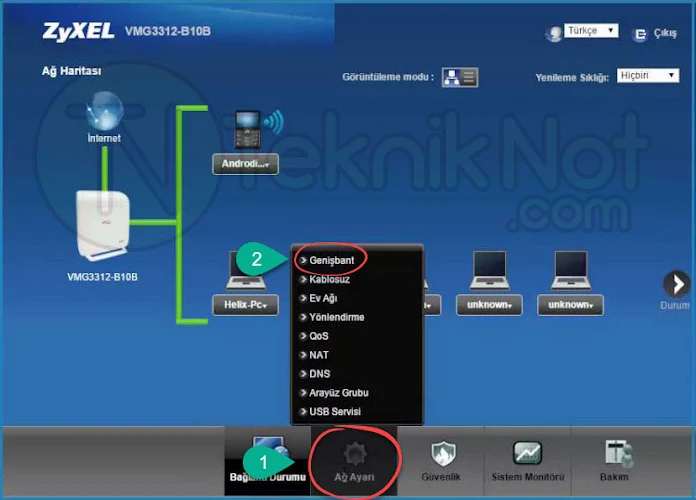Click the Internet globe icon
696x500 pixels.
tap(104, 111)
